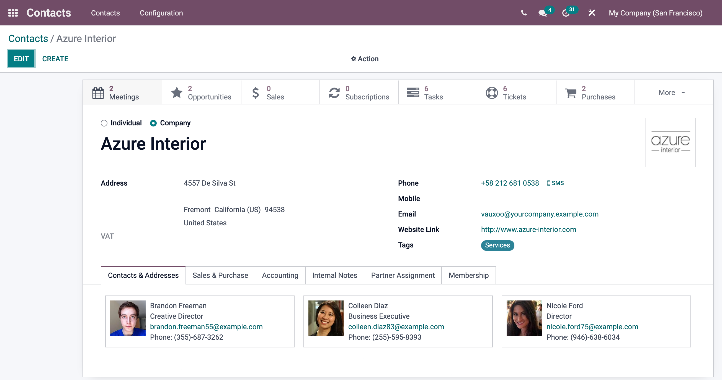722x380 pixels.
Task: Click the Sales dollar icon
Action: tap(256, 93)
